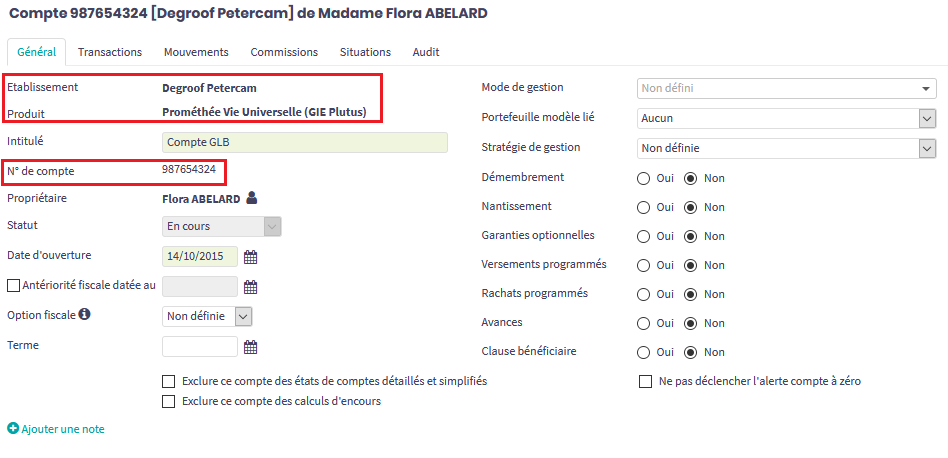This screenshot has height=458, width=948.
Task: Open the Commissions tab
Action: pyautogui.click(x=284, y=52)
